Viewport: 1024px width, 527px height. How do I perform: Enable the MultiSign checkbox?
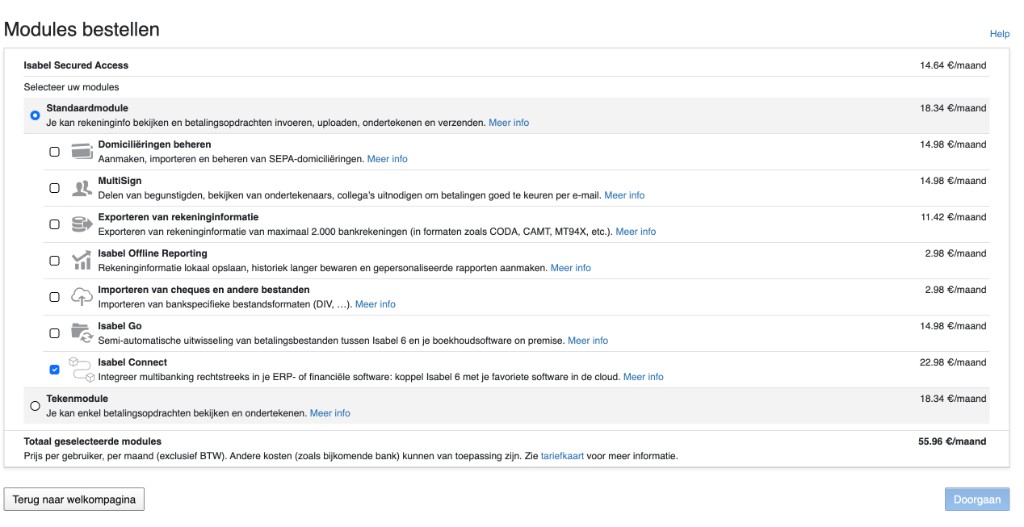pyautogui.click(x=54, y=188)
